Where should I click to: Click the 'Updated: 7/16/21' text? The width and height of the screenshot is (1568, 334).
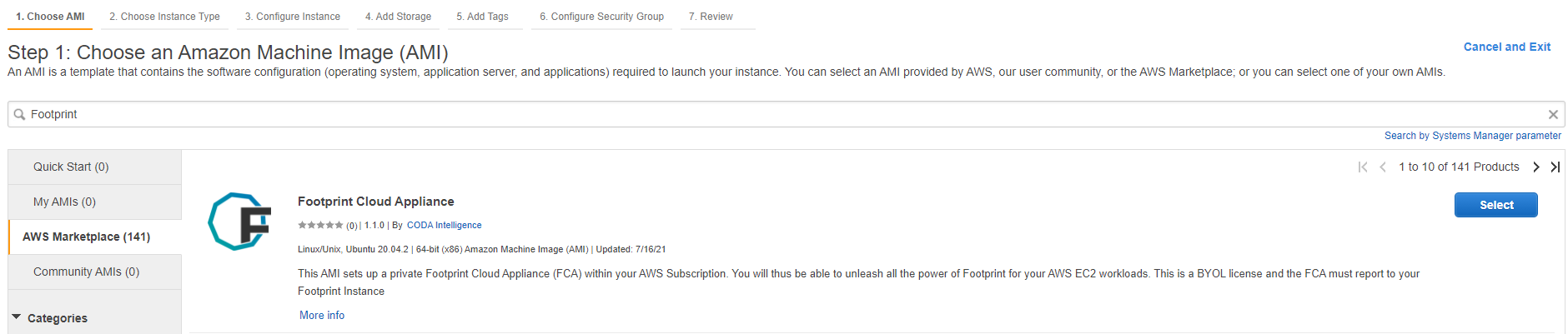(x=631, y=250)
